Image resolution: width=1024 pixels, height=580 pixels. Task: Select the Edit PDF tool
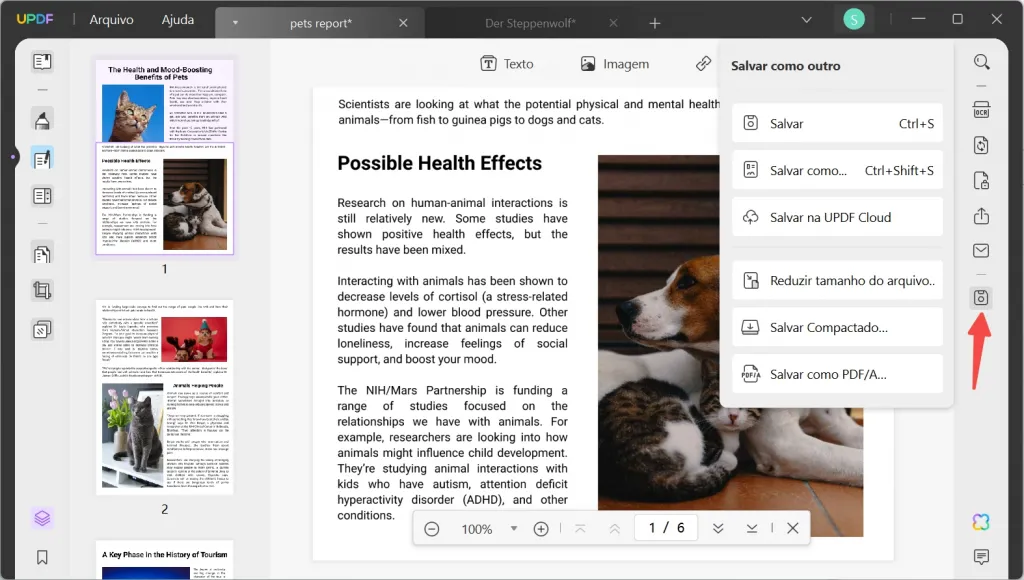pos(41,158)
